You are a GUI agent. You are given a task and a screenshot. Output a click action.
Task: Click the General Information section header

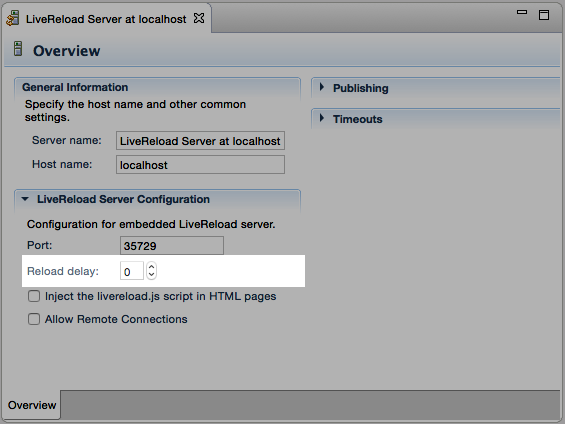75,87
